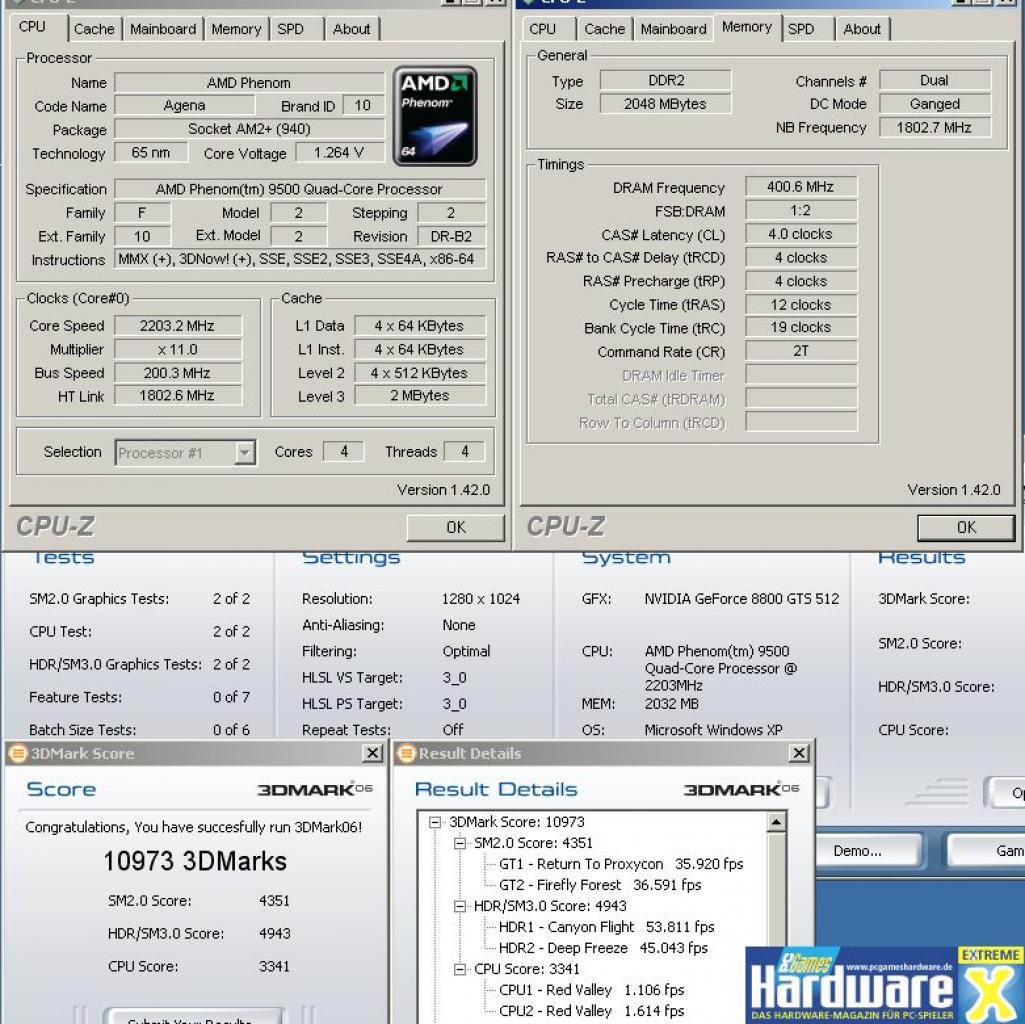This screenshot has width=1025, height=1024.
Task: Select CPU1 - Red Valley row
Action: [591, 990]
